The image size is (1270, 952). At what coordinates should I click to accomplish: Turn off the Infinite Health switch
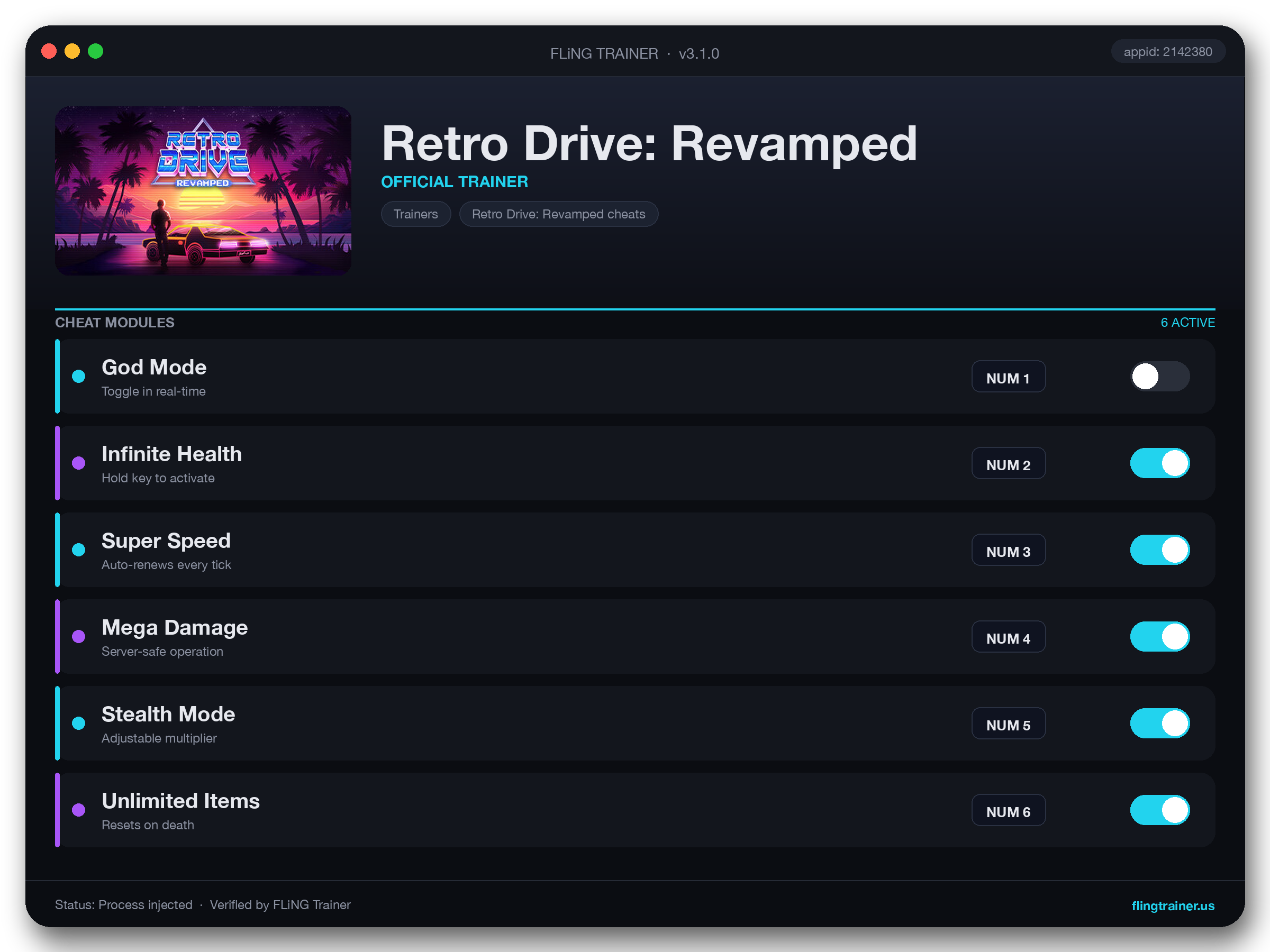(1160, 463)
